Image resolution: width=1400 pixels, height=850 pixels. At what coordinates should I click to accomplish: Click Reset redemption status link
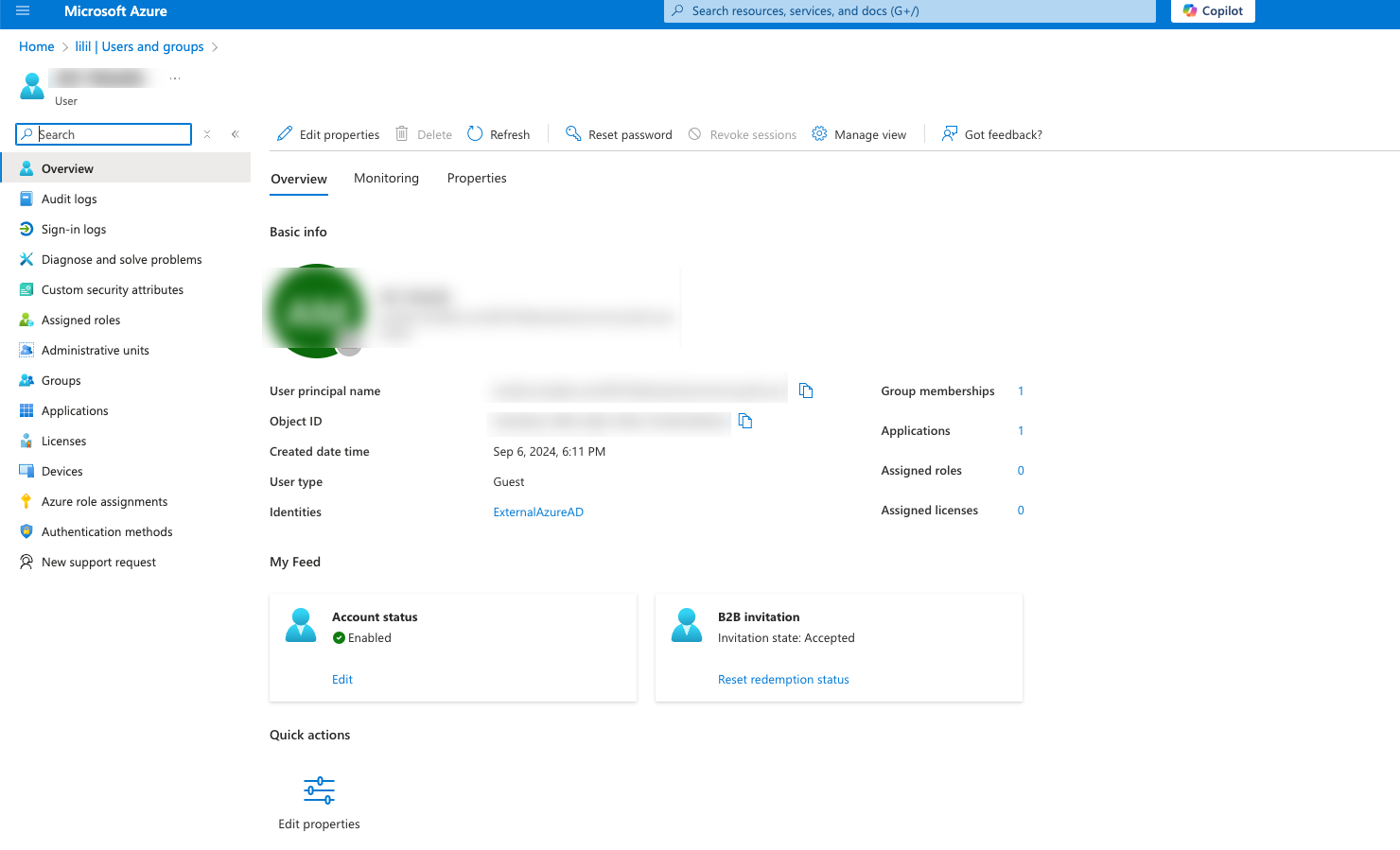click(783, 680)
